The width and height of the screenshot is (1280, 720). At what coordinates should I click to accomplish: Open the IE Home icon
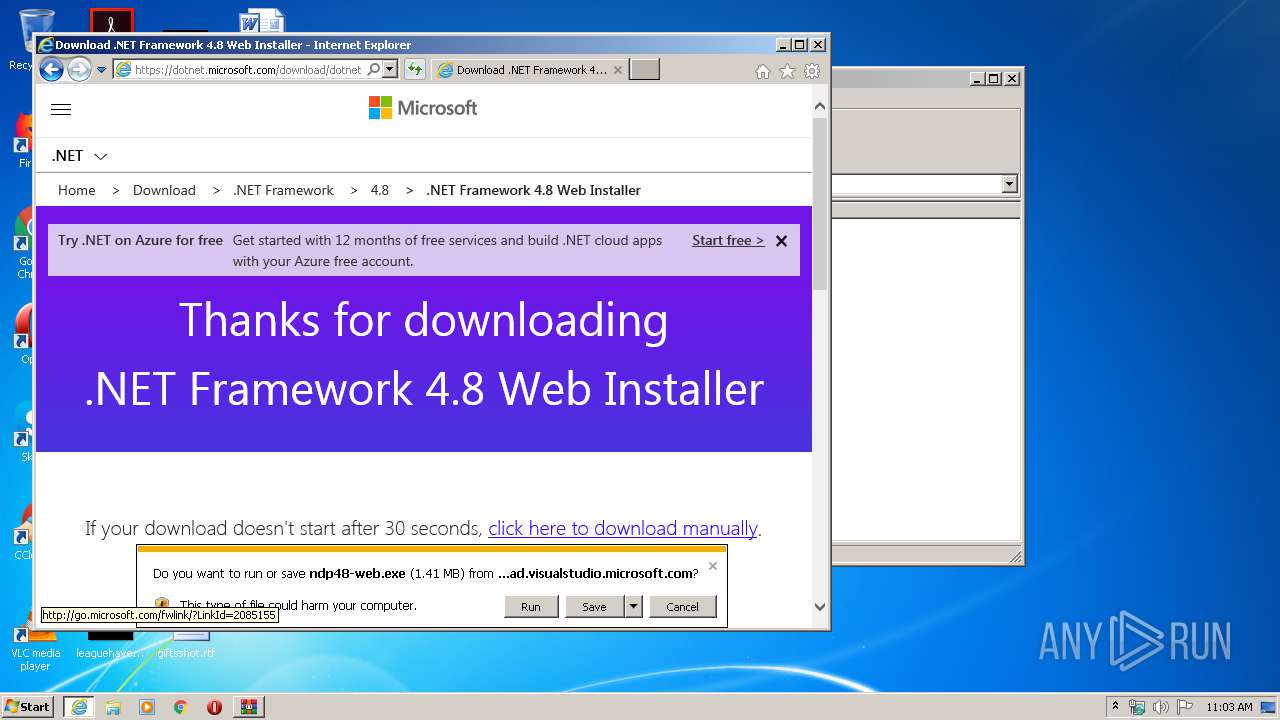tap(763, 71)
